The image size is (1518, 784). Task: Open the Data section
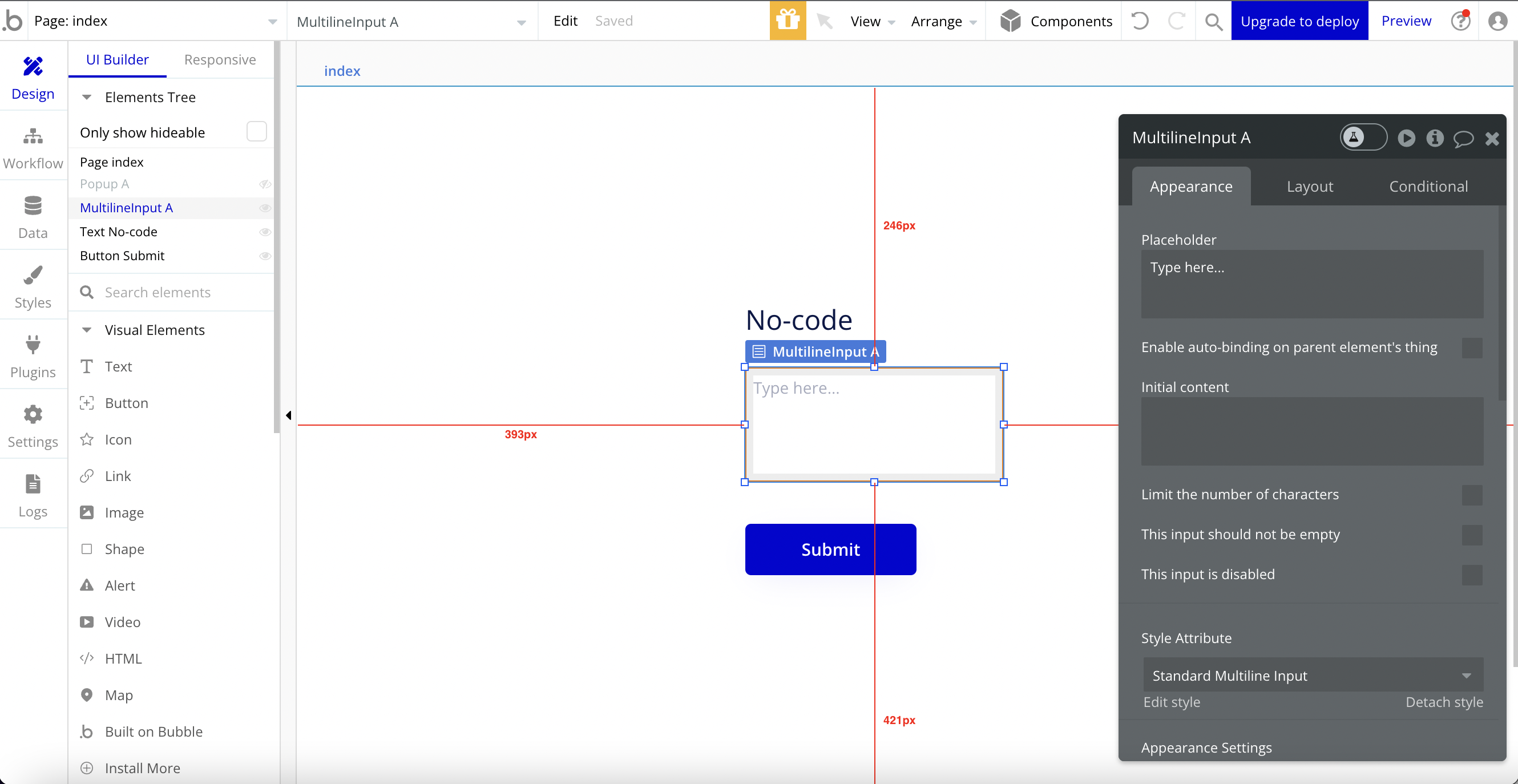(x=33, y=218)
